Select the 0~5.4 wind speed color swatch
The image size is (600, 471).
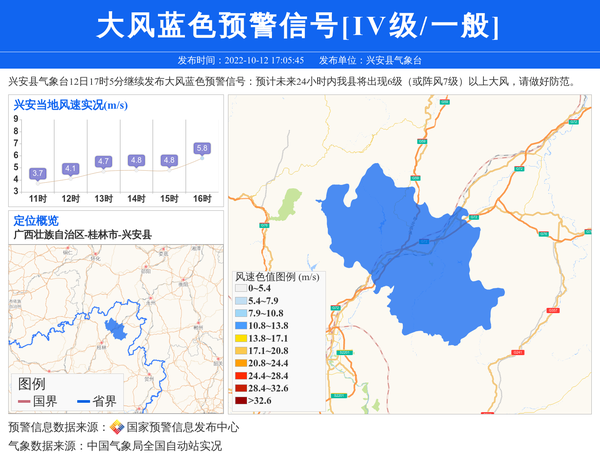pos(241,288)
